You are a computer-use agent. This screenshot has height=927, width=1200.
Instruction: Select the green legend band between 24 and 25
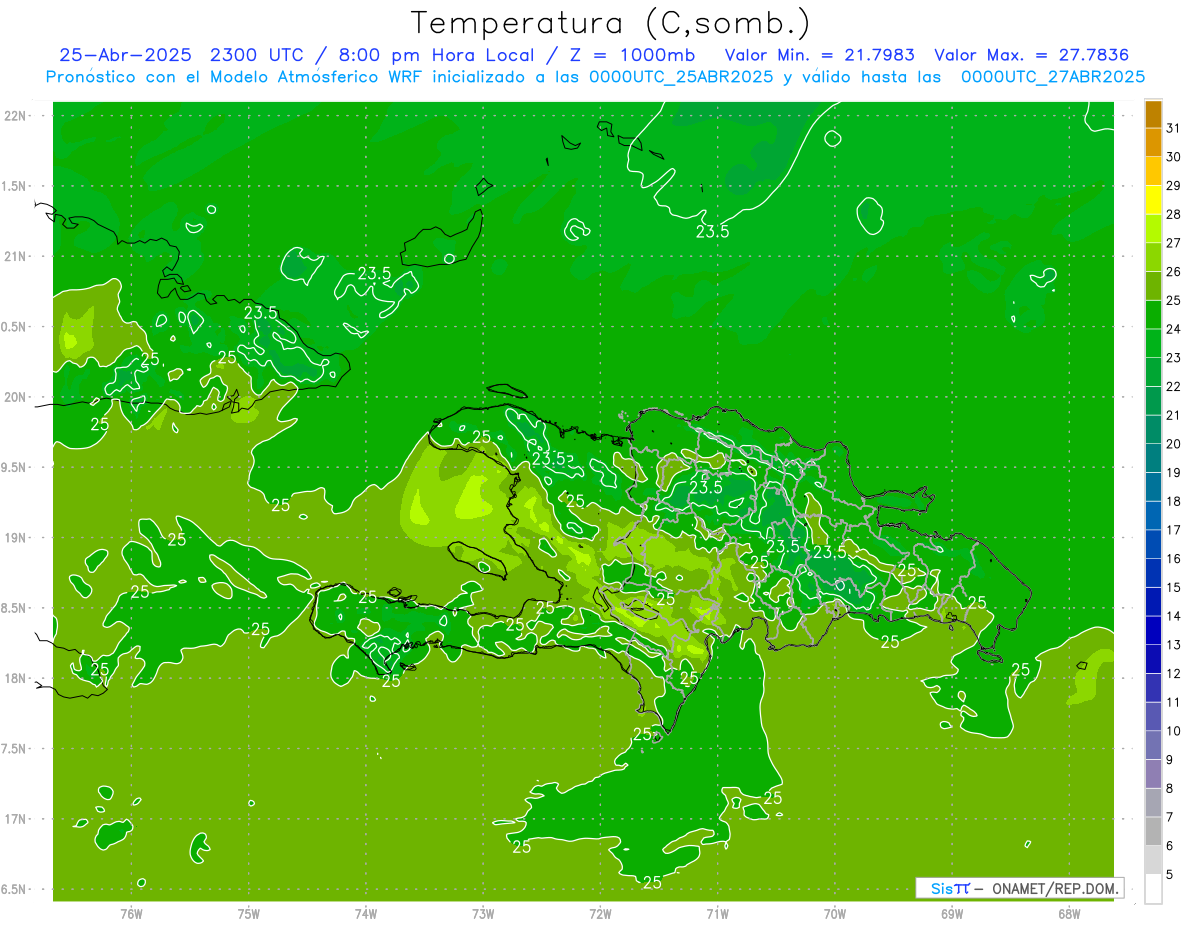click(1153, 314)
